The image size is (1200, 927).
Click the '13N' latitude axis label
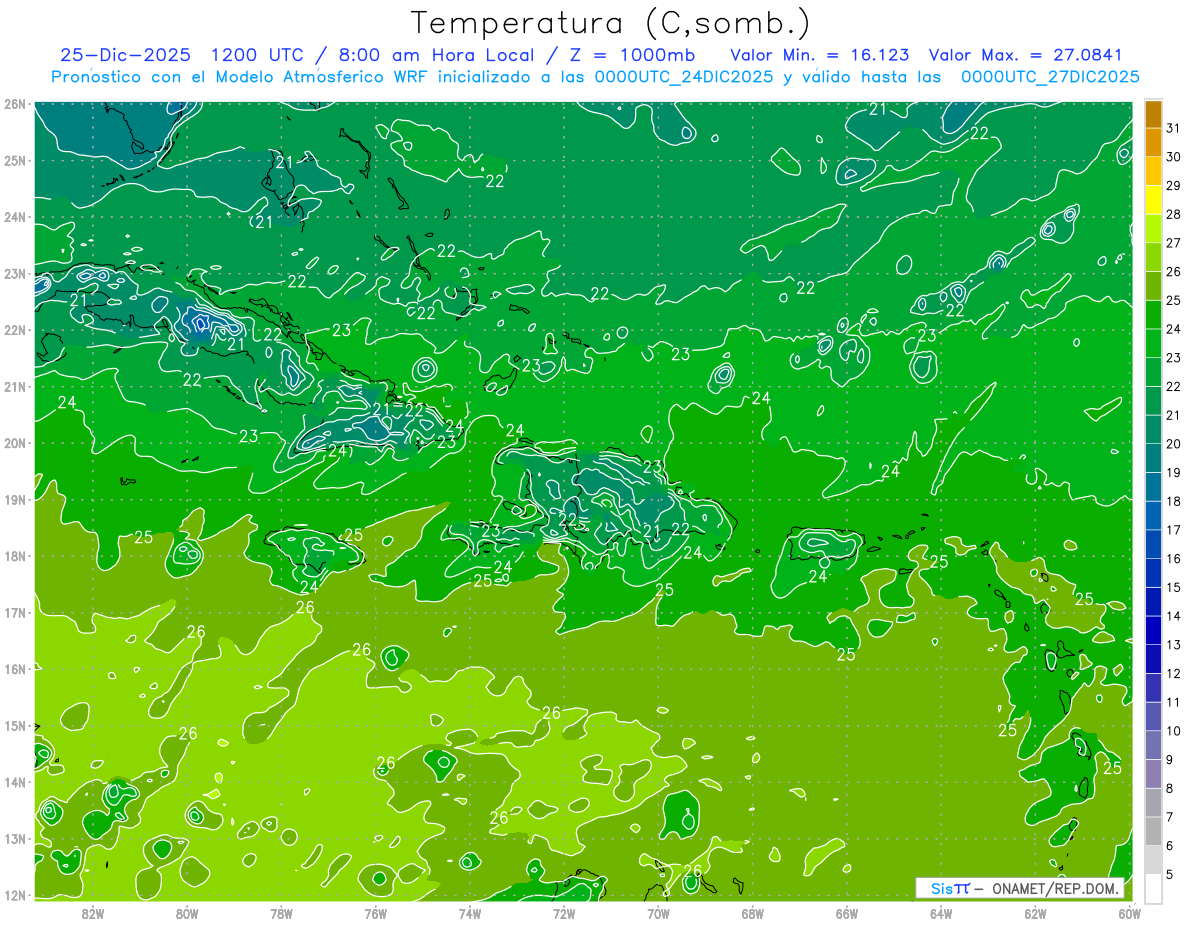click(x=14, y=838)
